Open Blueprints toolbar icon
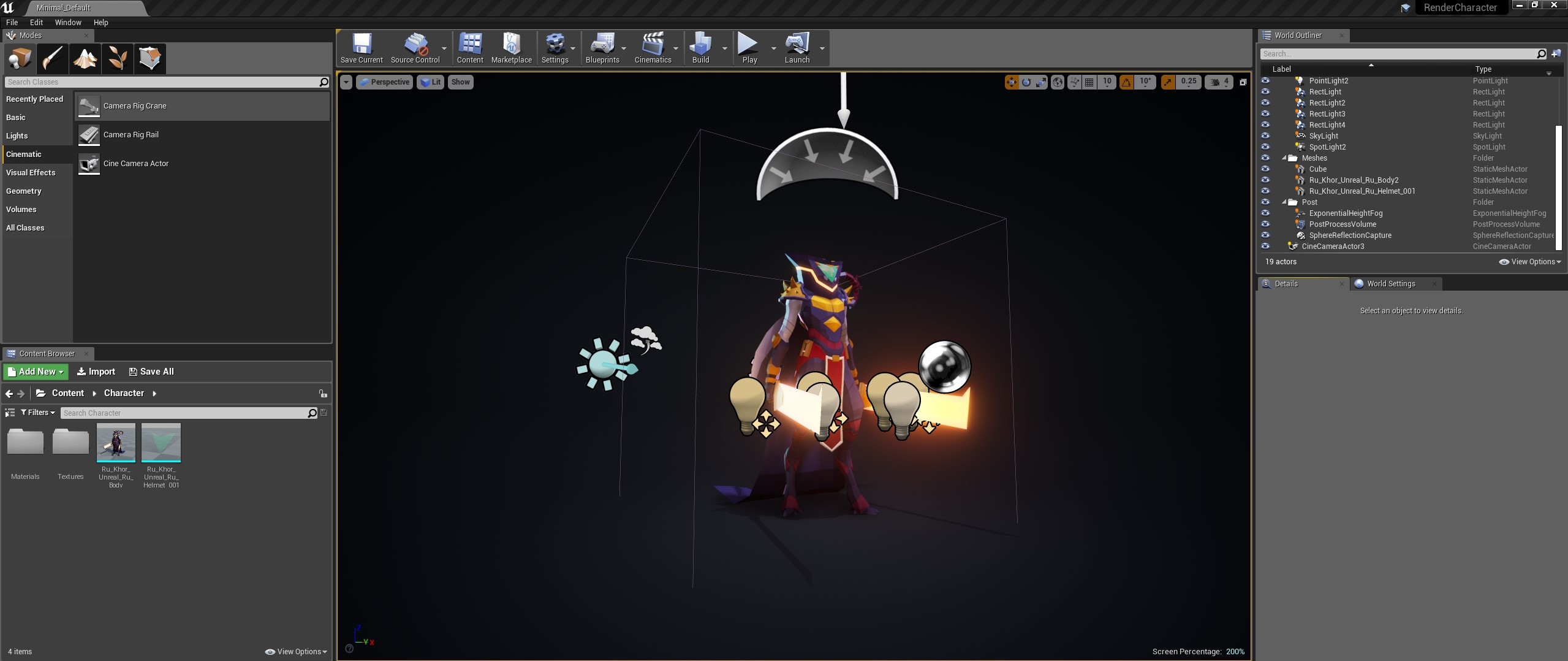1568x661 pixels. pyautogui.click(x=602, y=48)
